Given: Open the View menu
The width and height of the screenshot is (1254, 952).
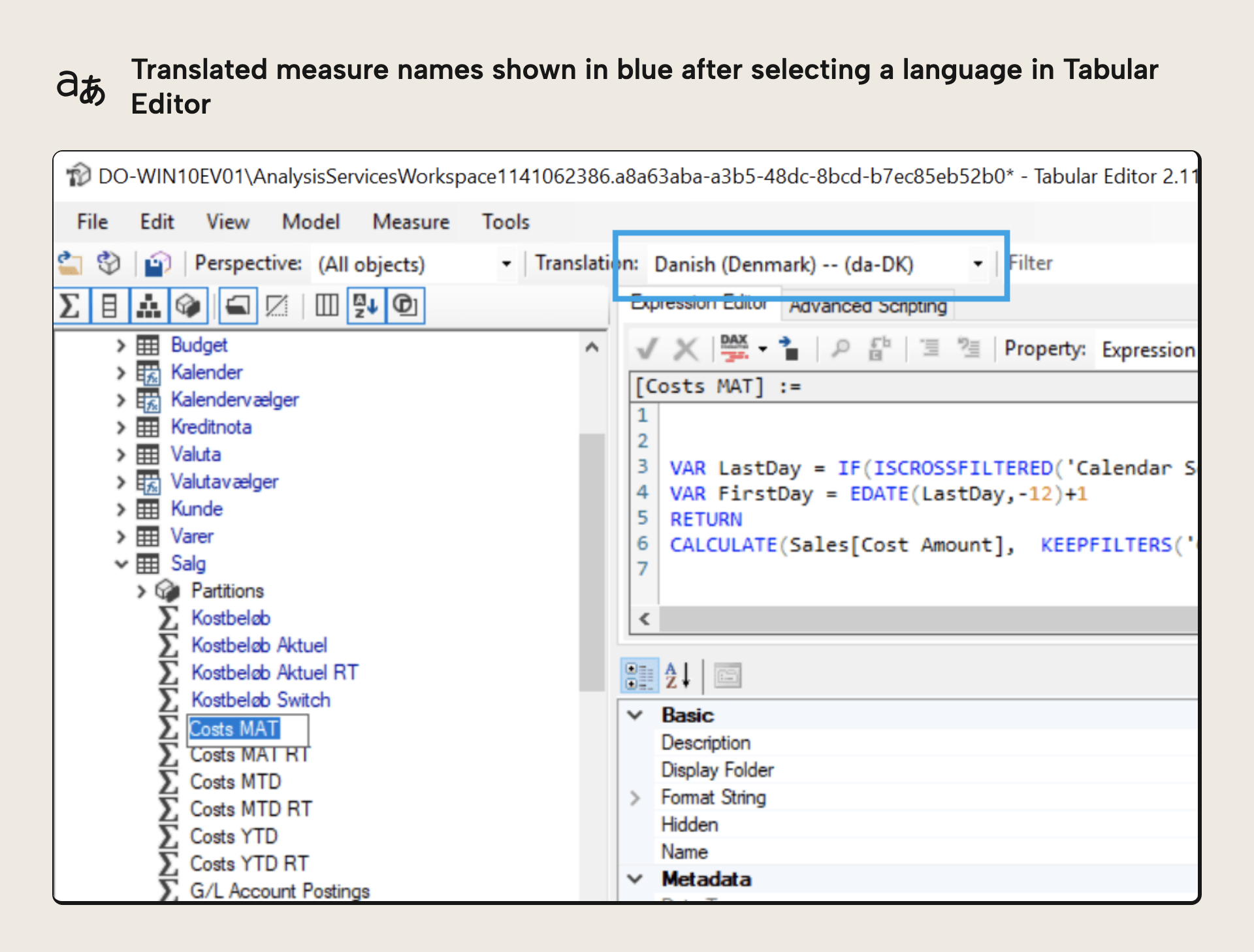Looking at the screenshot, I should pyautogui.click(x=227, y=222).
